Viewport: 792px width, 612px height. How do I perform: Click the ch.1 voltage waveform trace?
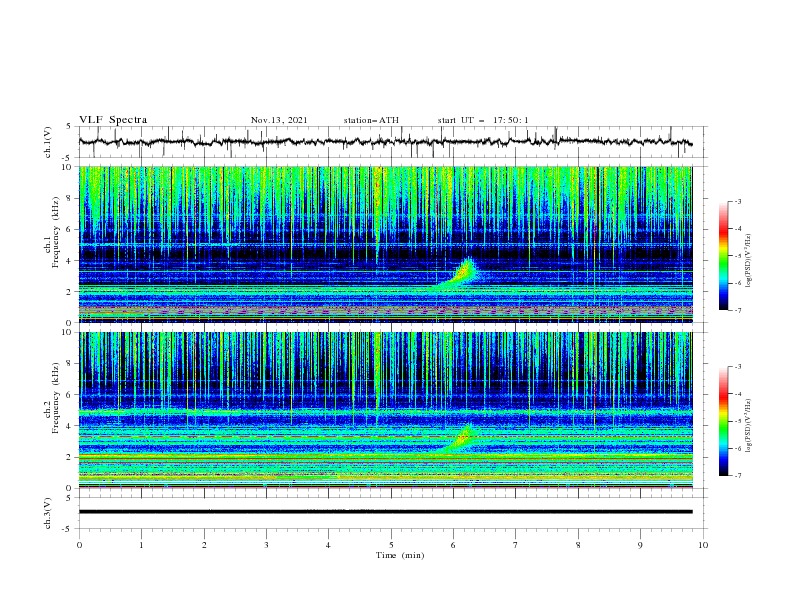pos(385,142)
